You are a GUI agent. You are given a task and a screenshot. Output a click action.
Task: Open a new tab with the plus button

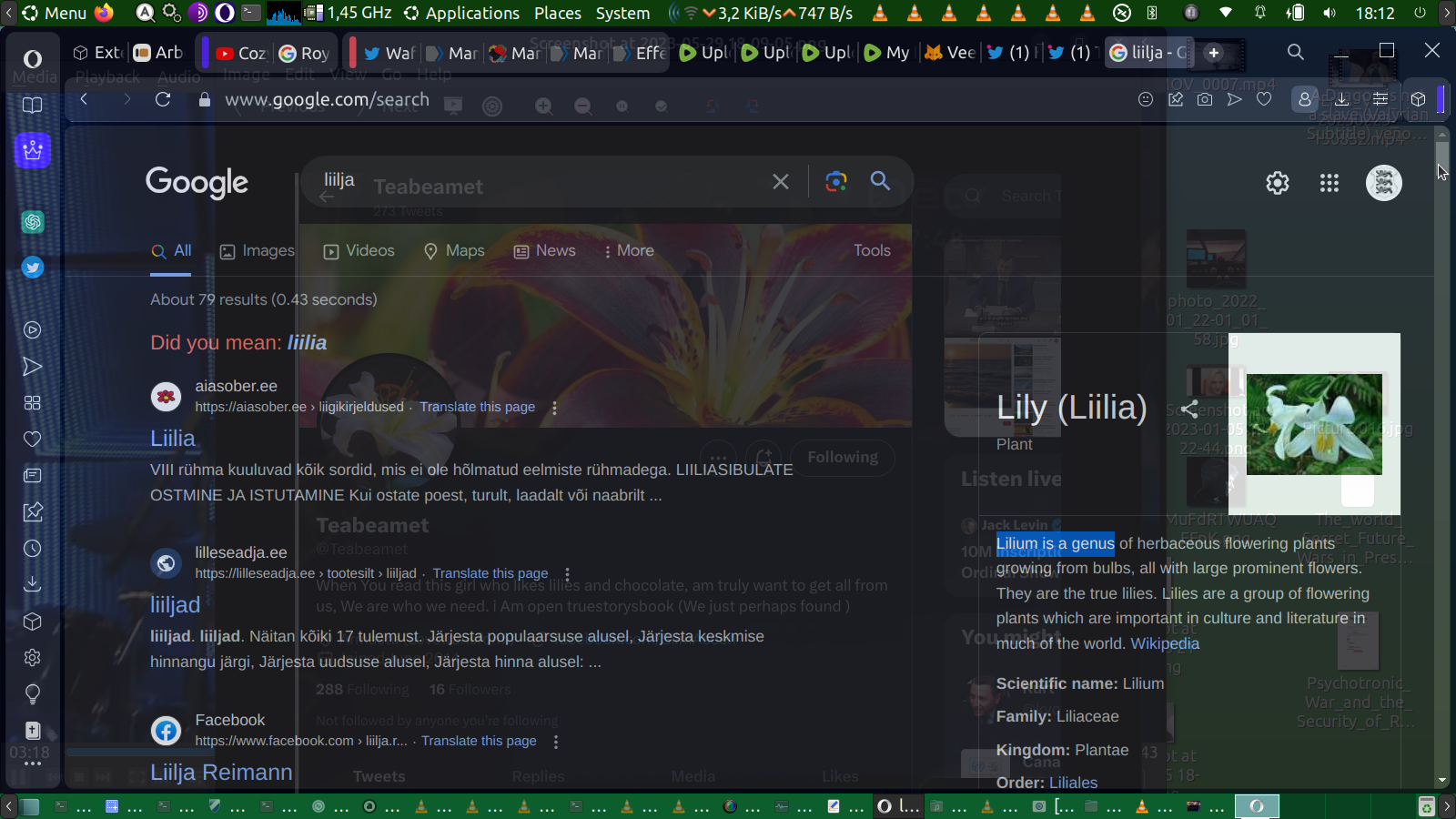[x=1213, y=53]
